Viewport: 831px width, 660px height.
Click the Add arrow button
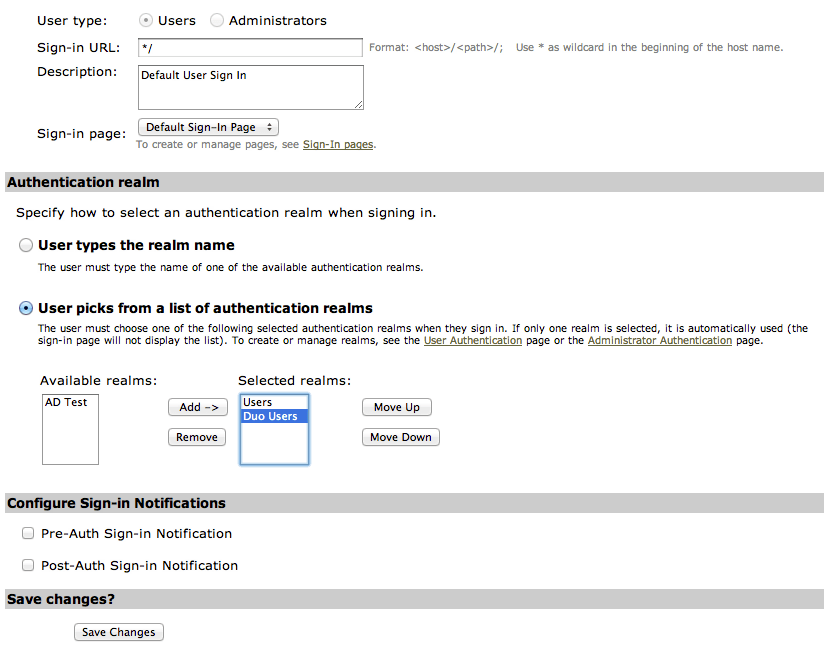click(196, 407)
